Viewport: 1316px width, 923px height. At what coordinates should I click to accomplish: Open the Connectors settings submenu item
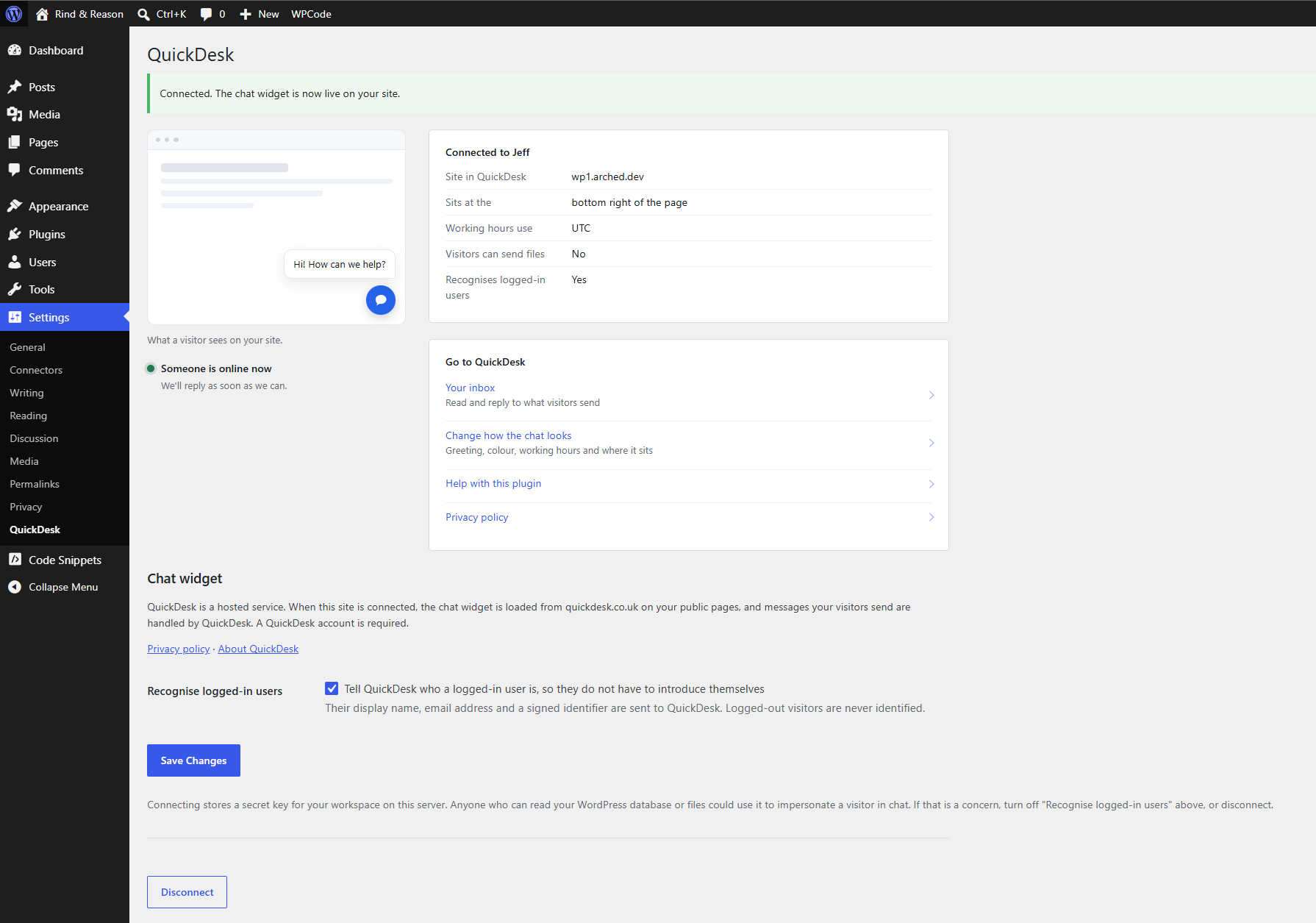tap(36, 370)
